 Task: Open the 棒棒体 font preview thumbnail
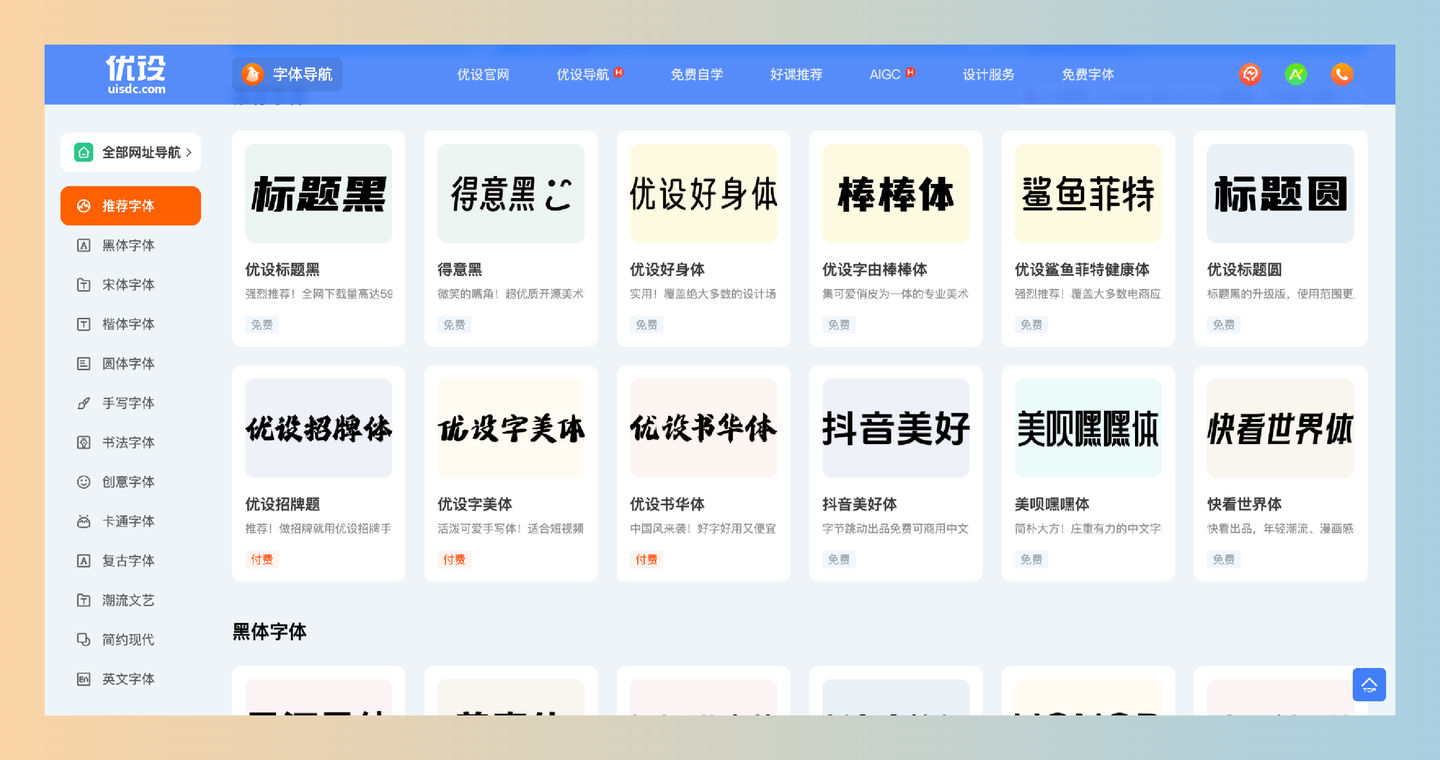(x=896, y=193)
